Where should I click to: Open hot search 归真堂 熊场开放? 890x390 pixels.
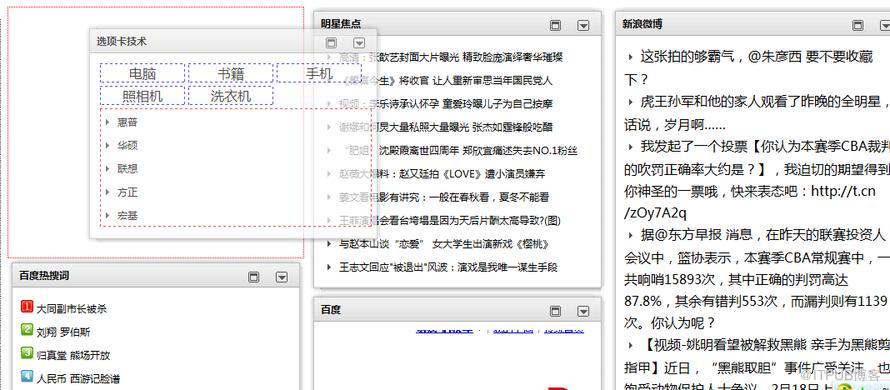73,356
